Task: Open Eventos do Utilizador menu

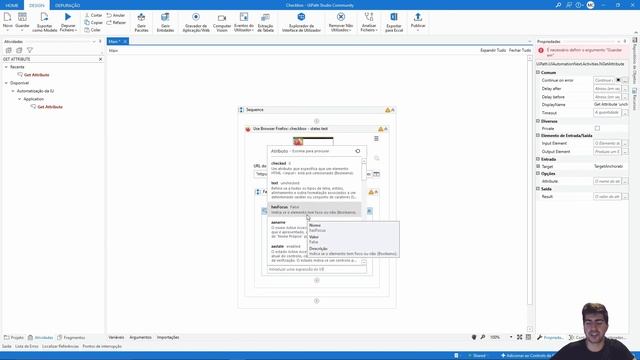Action: click(244, 22)
